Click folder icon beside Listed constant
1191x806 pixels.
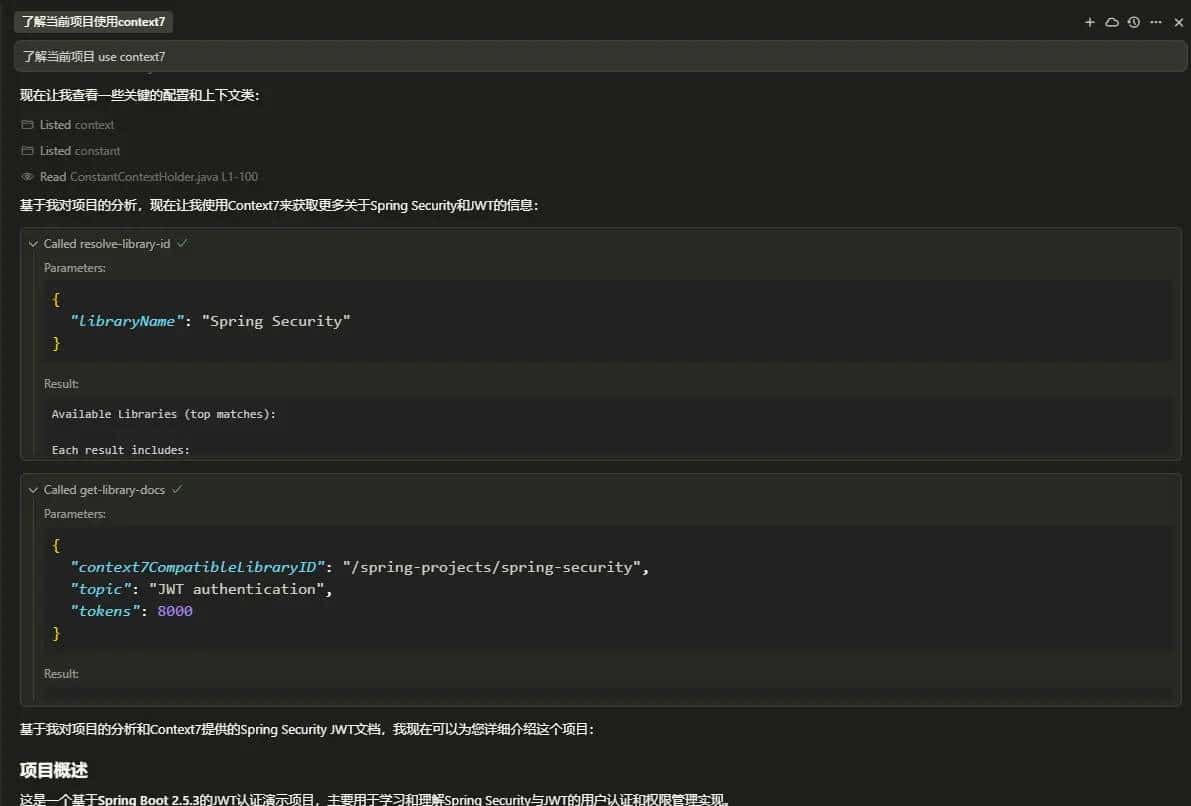coord(27,150)
